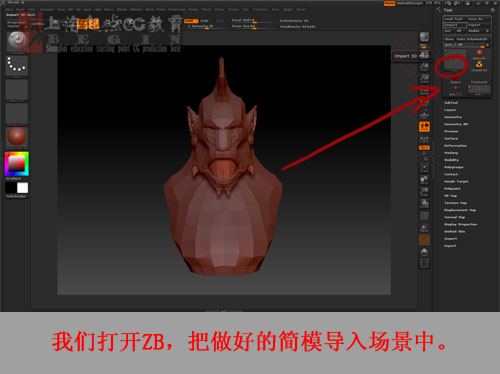The image size is (500, 374).
Task: Select the white color swatch
Action: [x=23, y=188]
